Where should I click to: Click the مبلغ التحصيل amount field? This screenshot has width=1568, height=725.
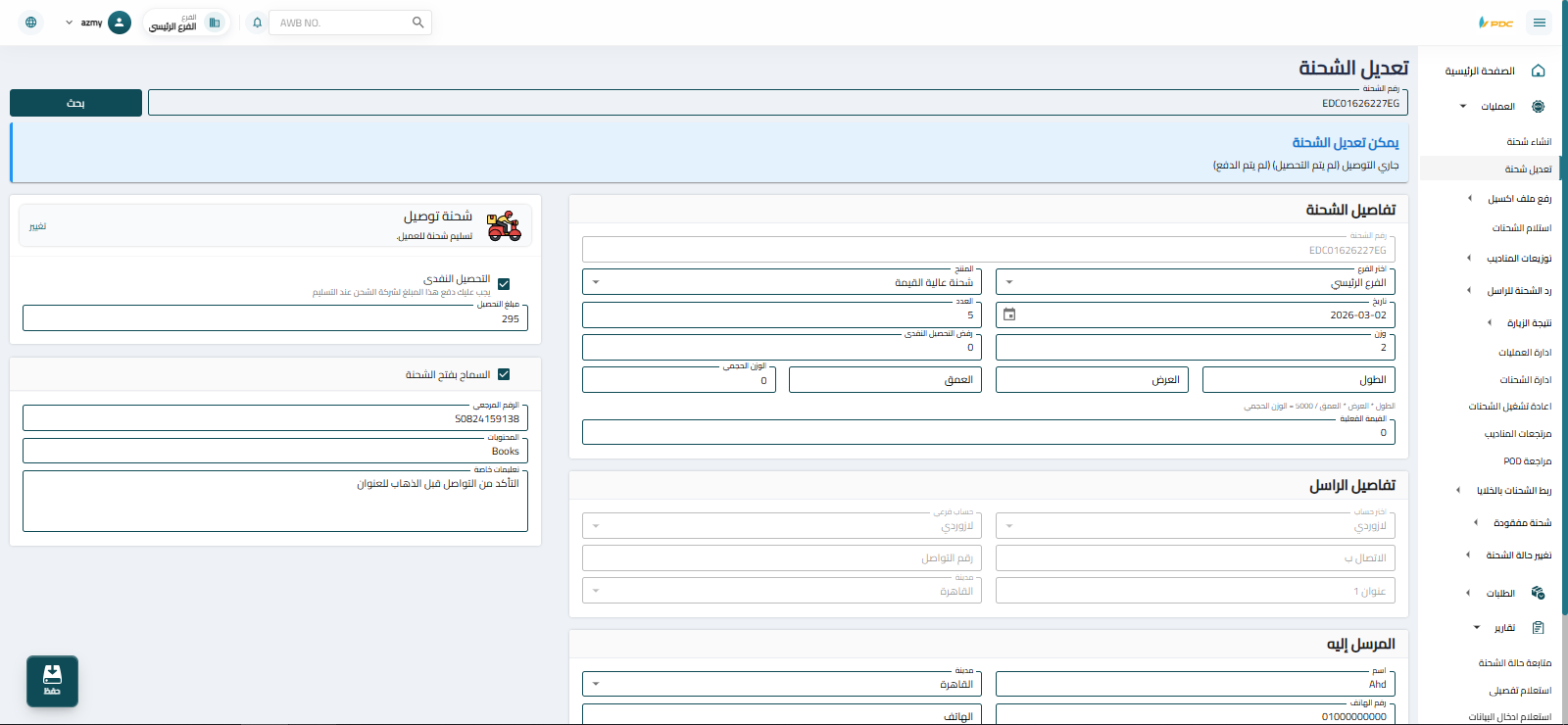pyautogui.click(x=274, y=317)
